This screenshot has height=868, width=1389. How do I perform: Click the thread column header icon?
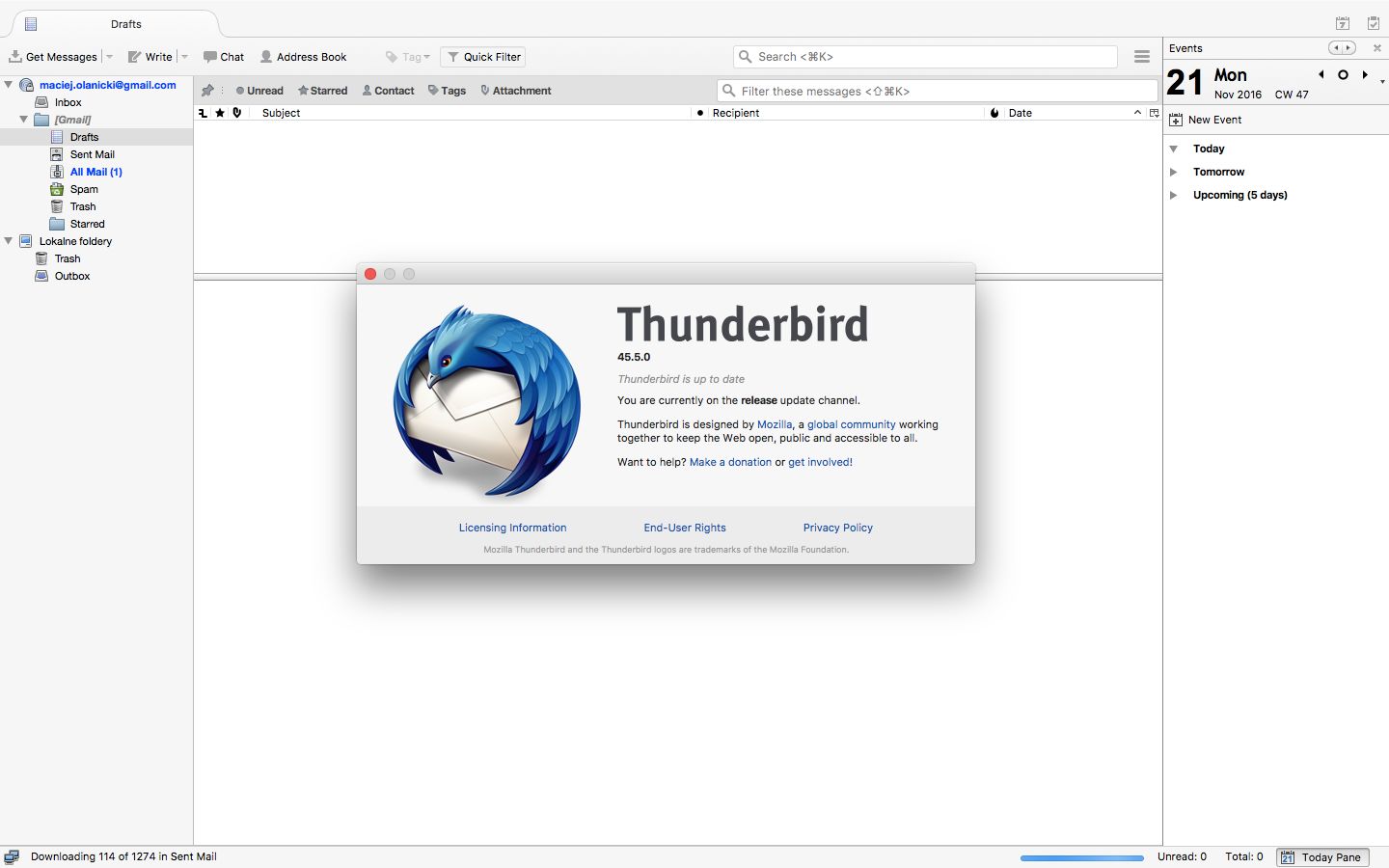coord(203,113)
